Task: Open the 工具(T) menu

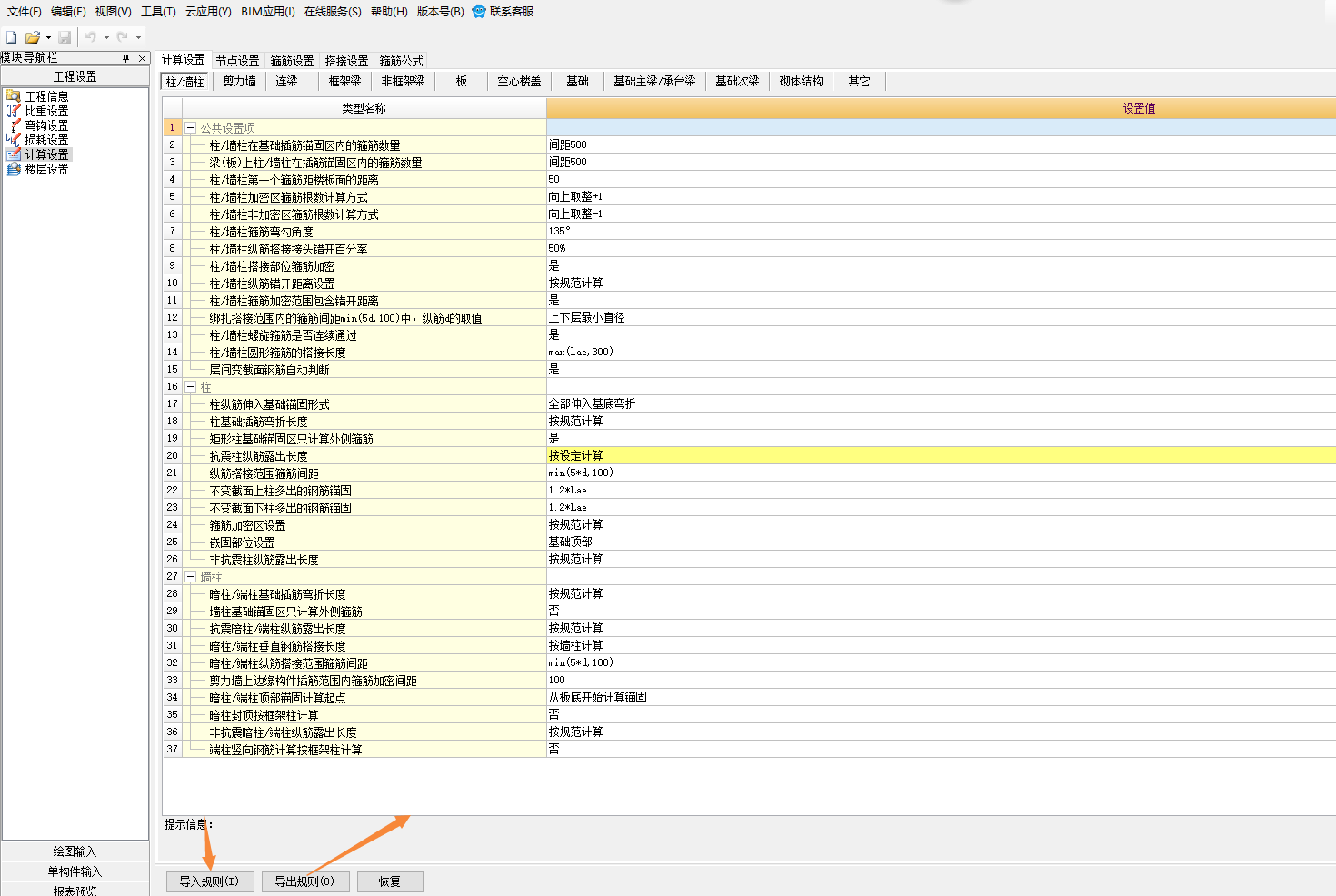Action: 158,12
